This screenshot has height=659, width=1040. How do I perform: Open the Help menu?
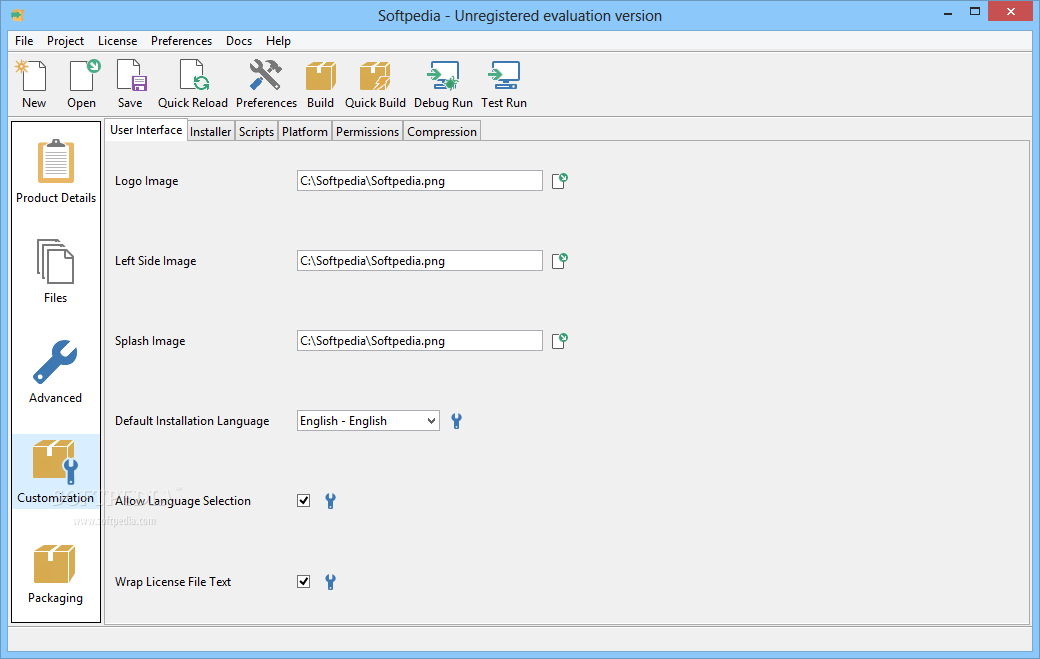coord(279,40)
